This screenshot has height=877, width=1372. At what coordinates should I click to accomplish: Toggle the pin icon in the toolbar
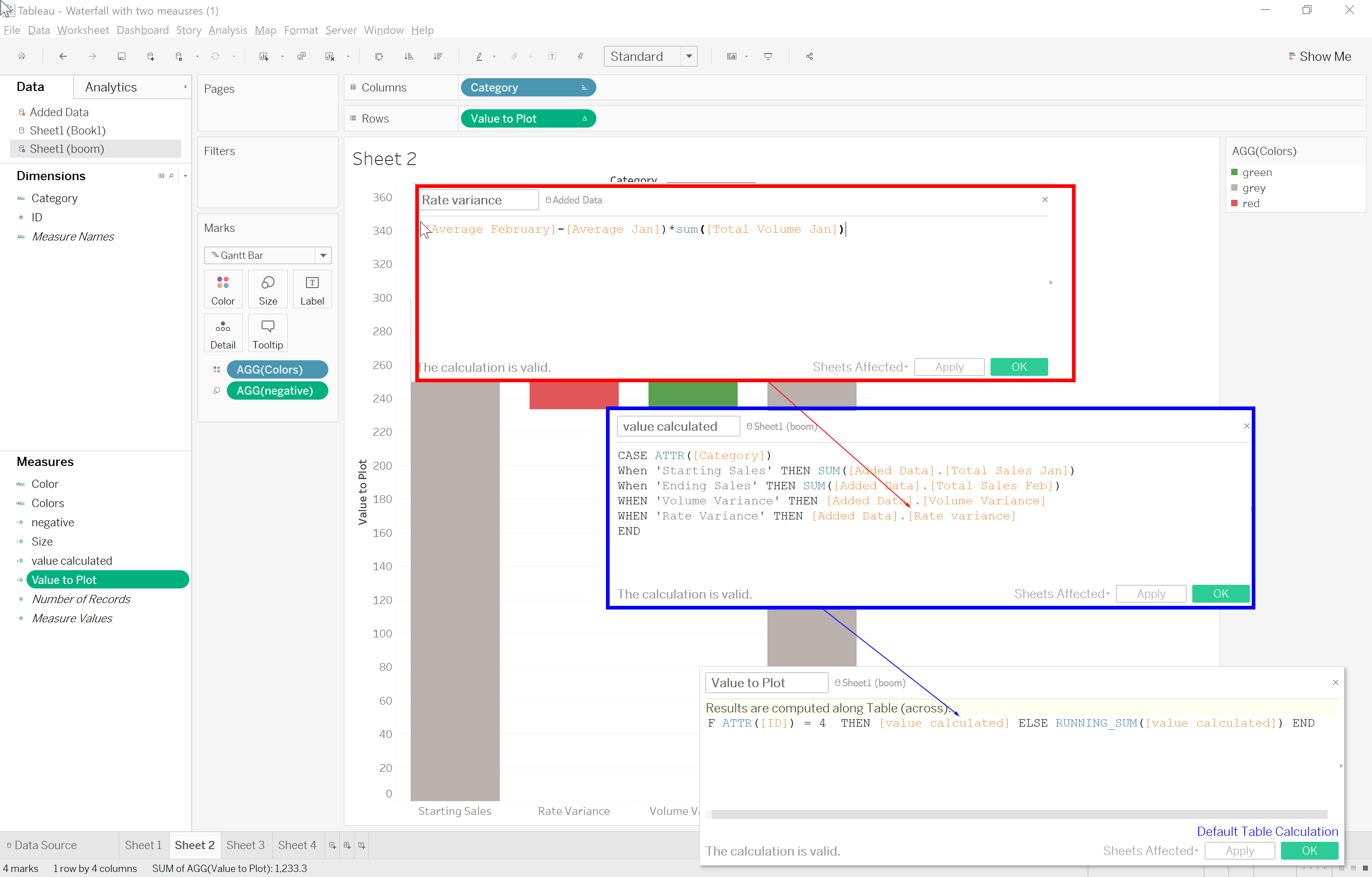click(580, 56)
